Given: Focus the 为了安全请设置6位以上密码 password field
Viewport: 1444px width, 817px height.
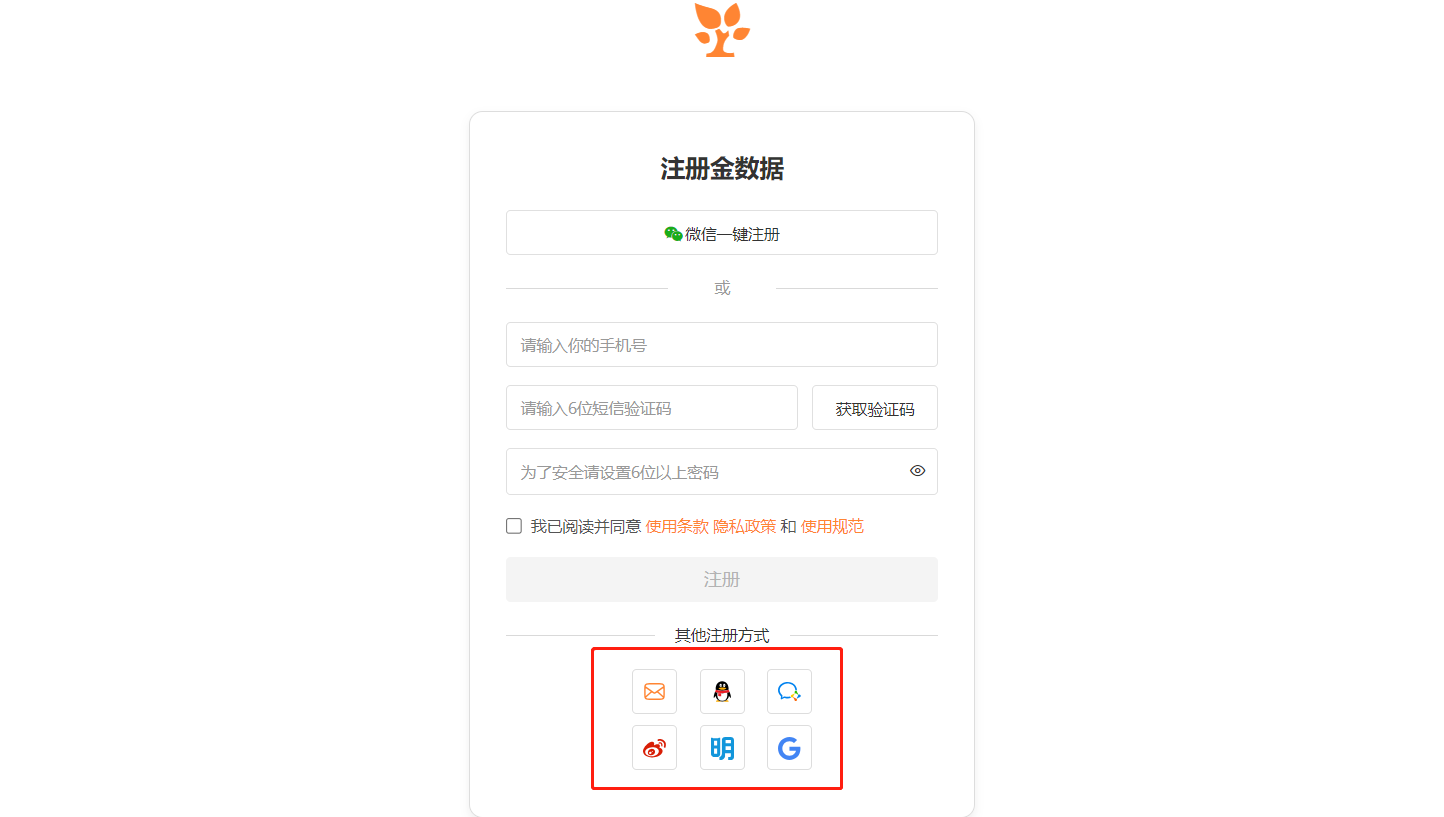Looking at the screenshot, I should click(722, 471).
